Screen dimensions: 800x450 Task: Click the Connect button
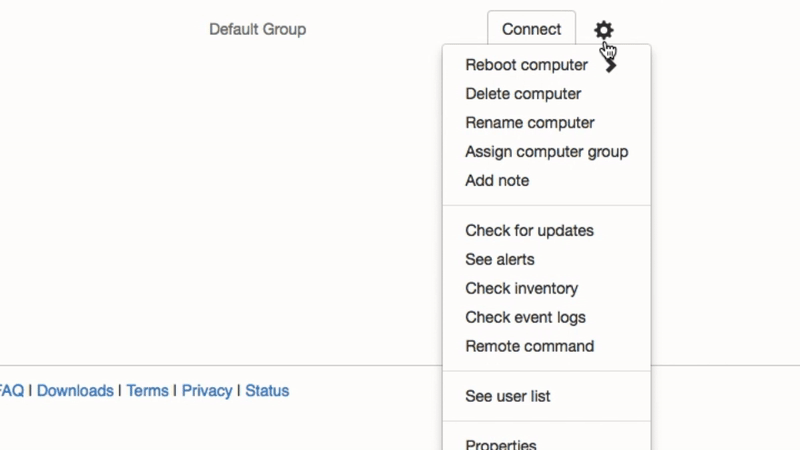(531, 29)
